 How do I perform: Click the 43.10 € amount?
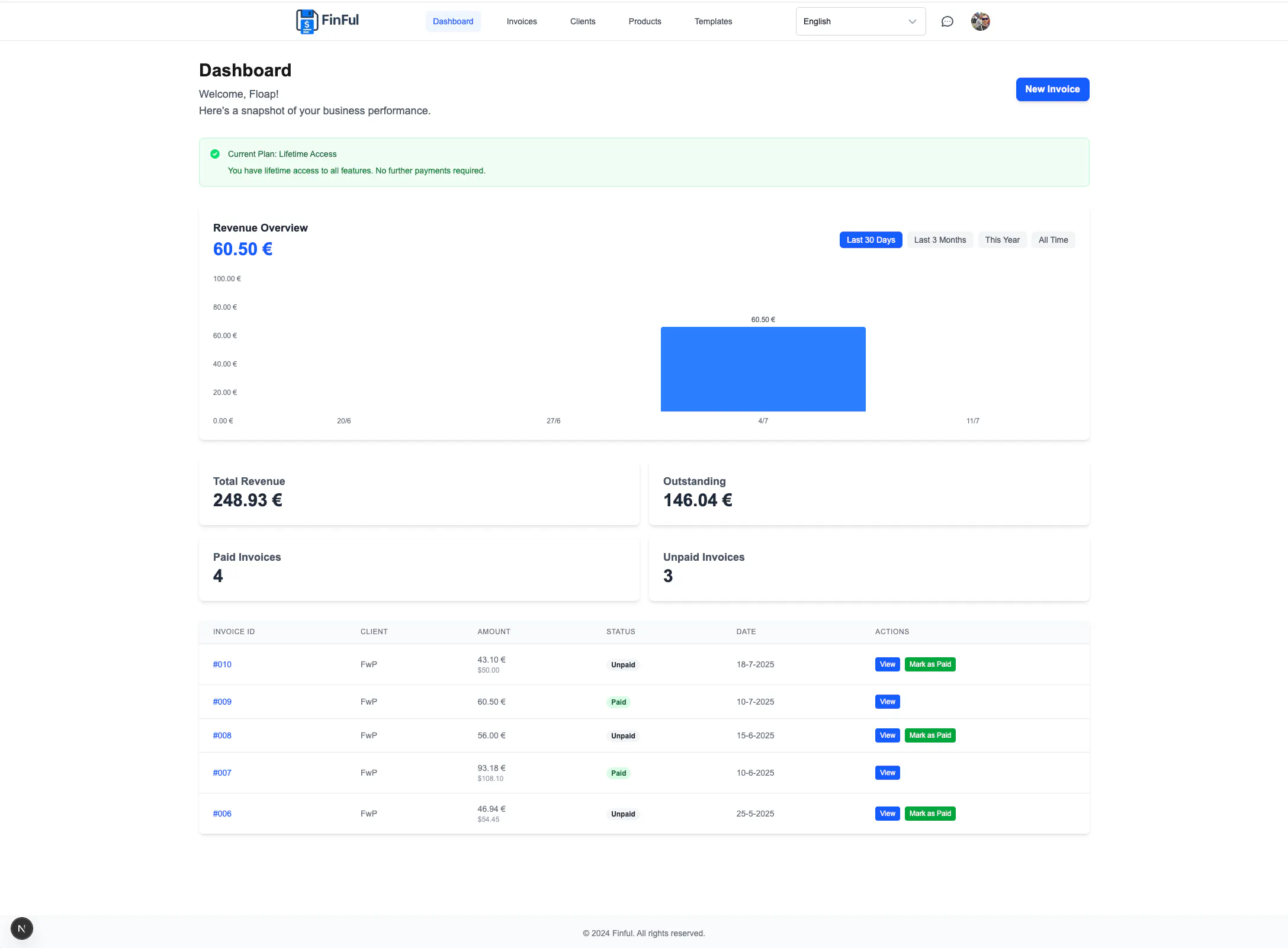(x=492, y=660)
